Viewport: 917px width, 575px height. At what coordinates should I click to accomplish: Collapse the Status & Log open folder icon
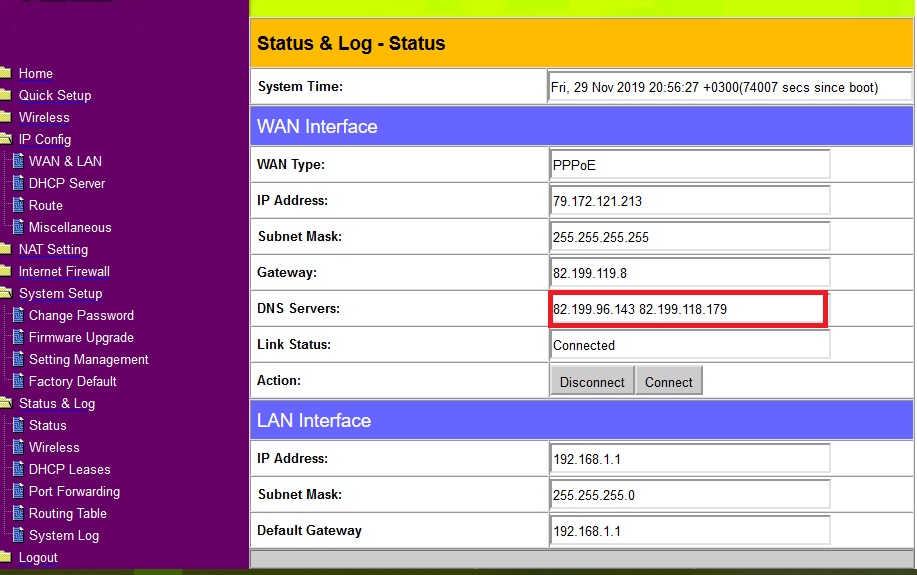pos(6,403)
